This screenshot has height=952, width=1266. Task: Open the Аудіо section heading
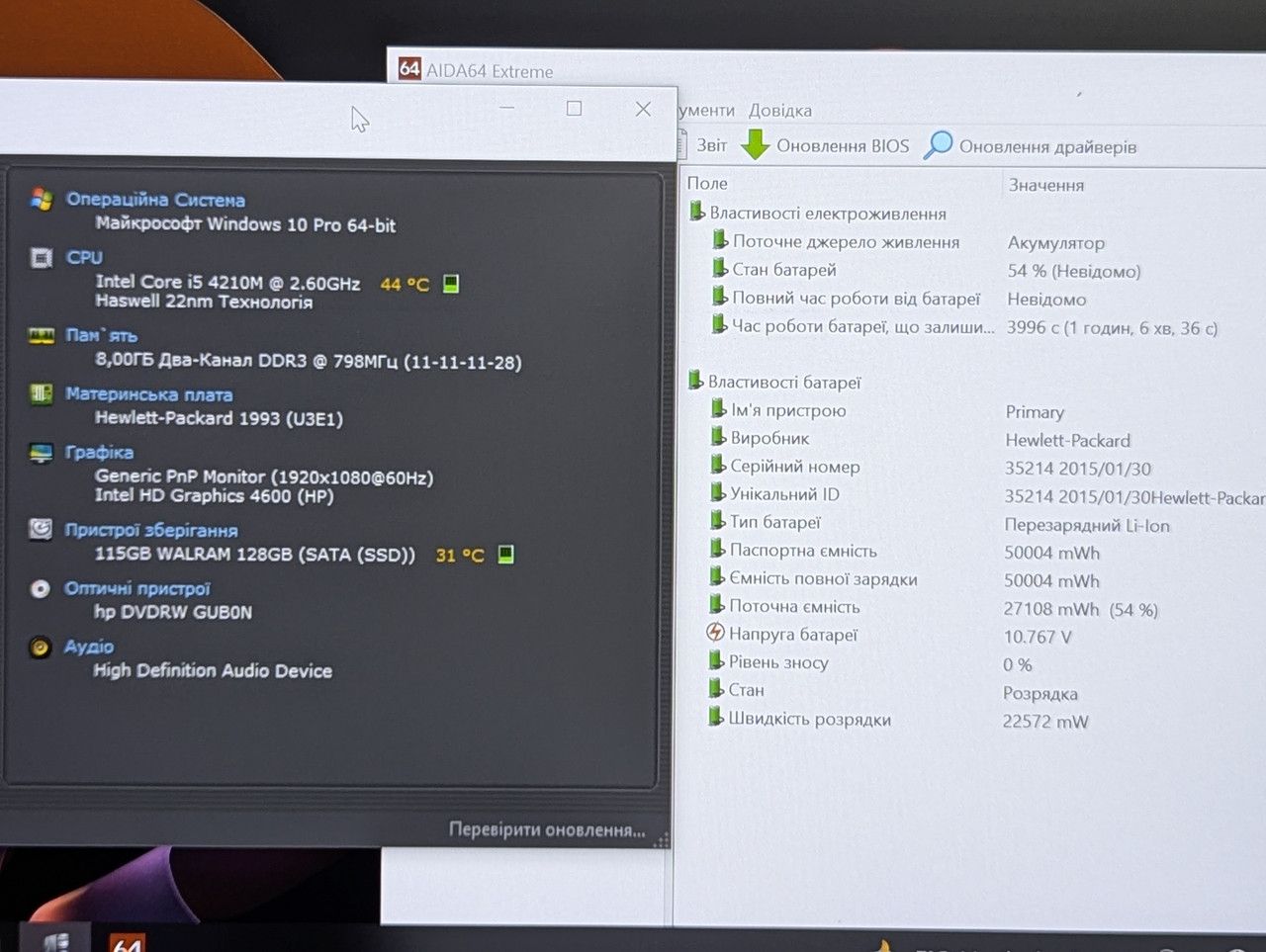[x=89, y=647]
